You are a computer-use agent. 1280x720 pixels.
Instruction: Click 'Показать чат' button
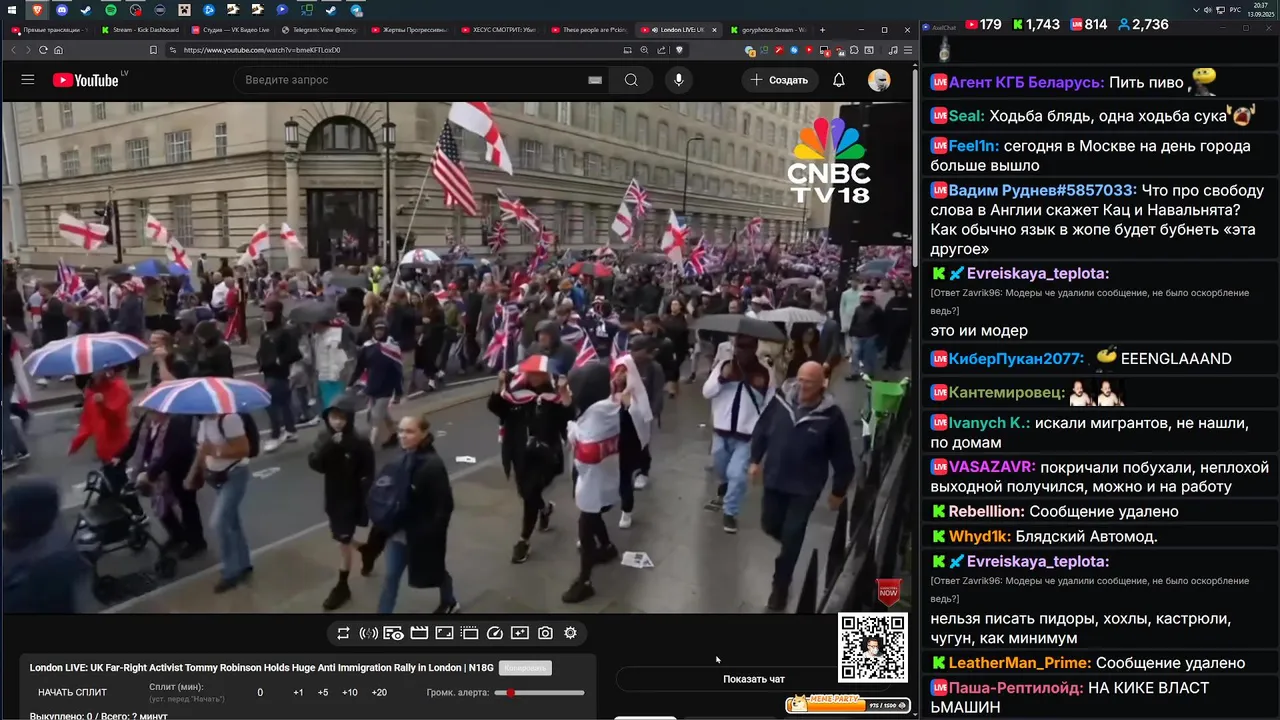click(754, 679)
